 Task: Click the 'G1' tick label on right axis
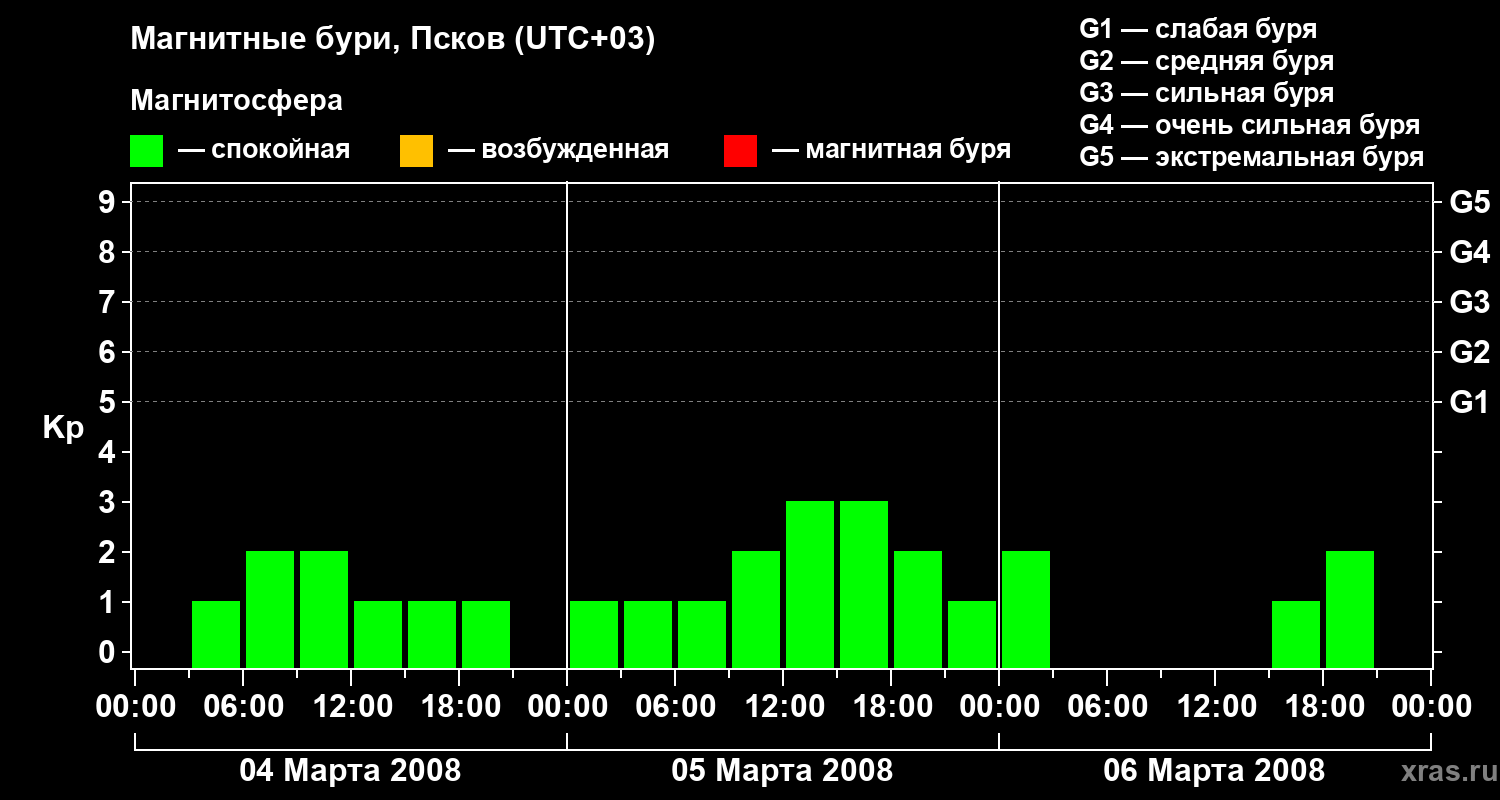[x=1470, y=402]
